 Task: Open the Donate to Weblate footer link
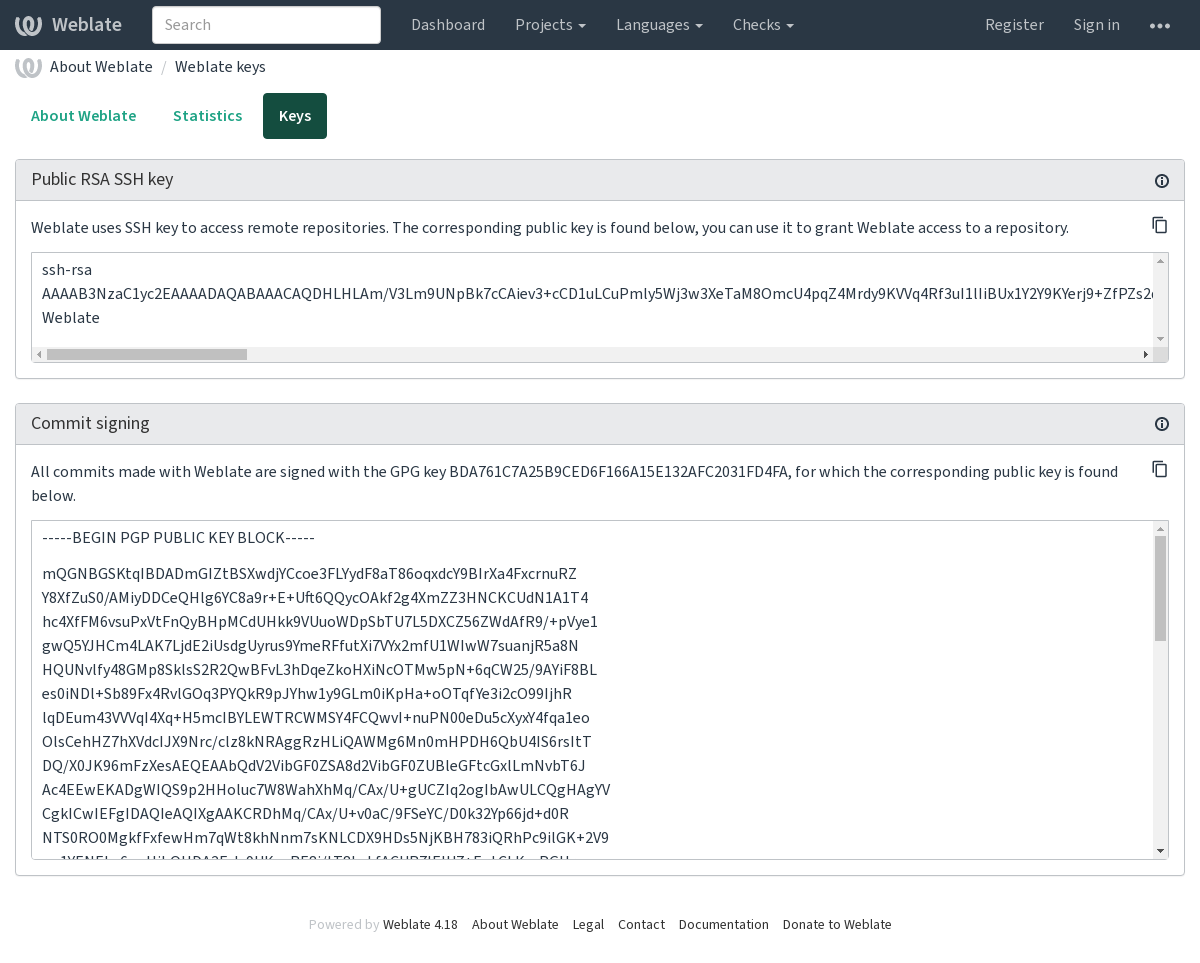pos(837,925)
